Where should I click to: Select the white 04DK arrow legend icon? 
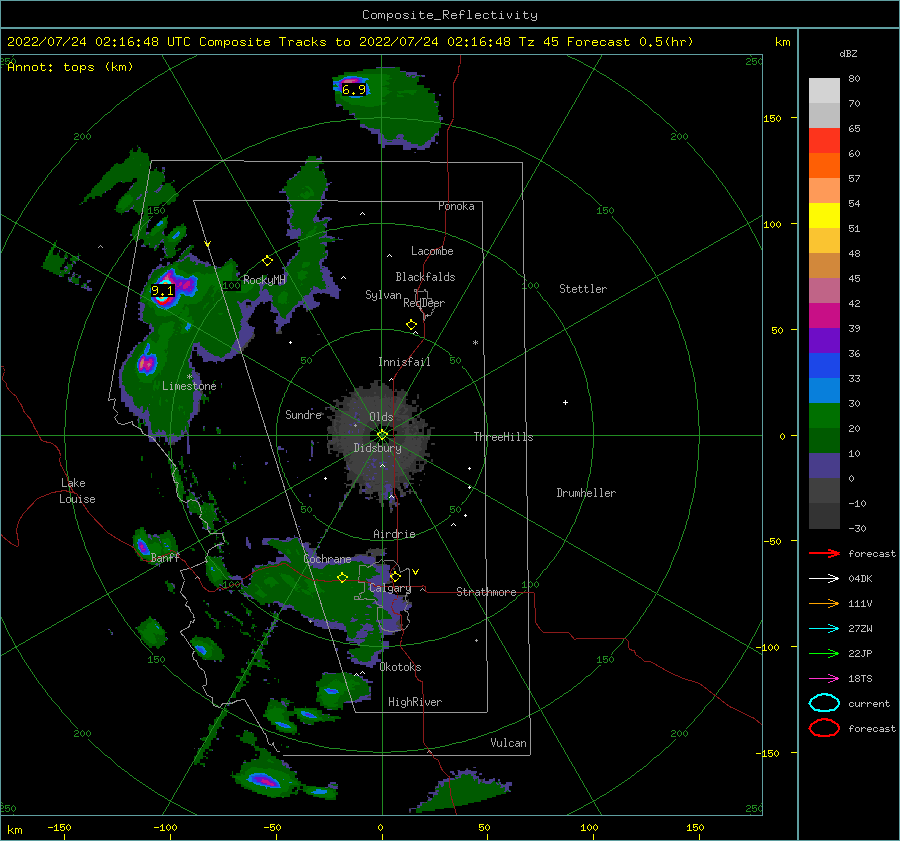tap(824, 579)
